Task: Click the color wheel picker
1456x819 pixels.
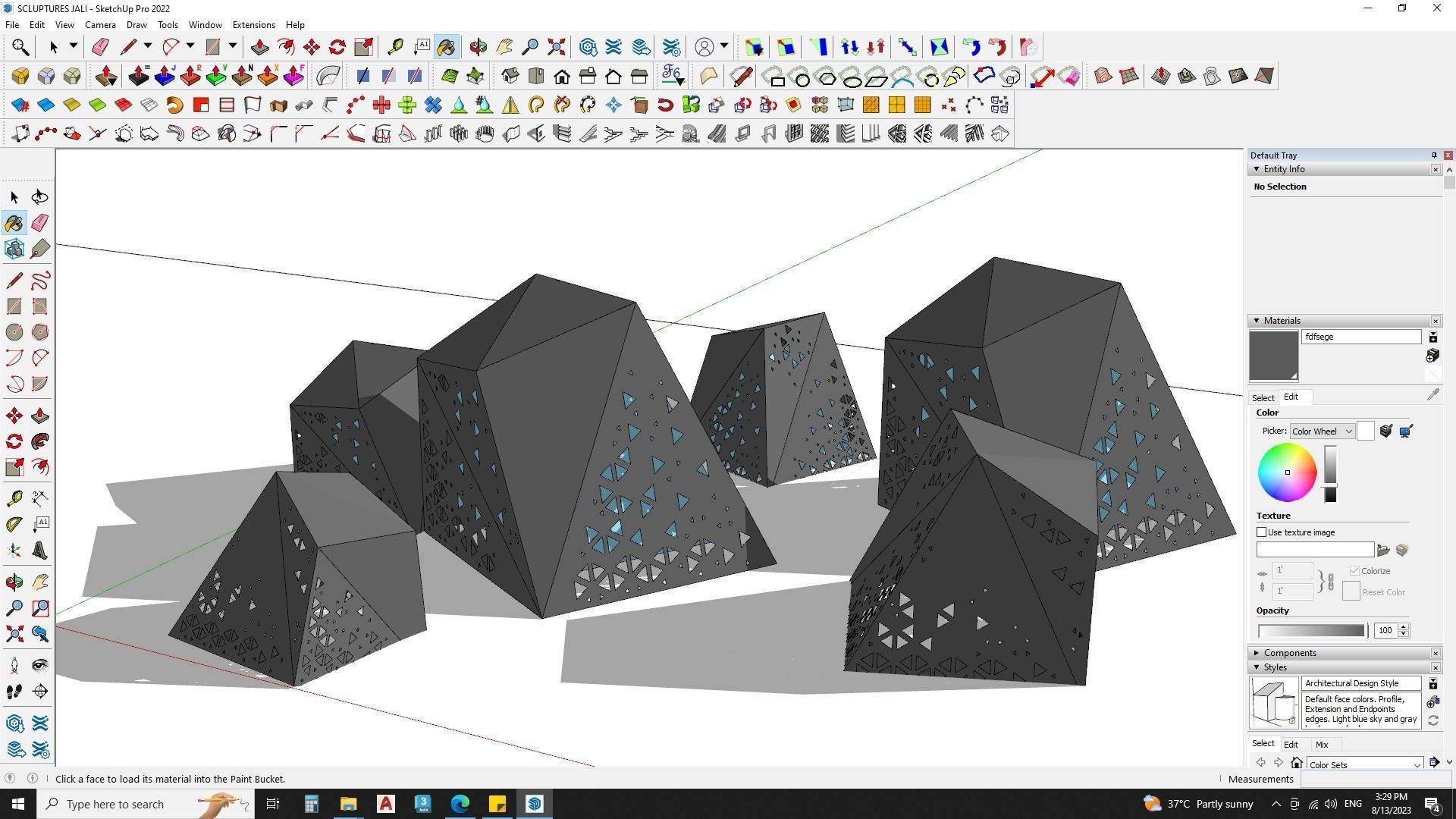Action: point(1287,472)
